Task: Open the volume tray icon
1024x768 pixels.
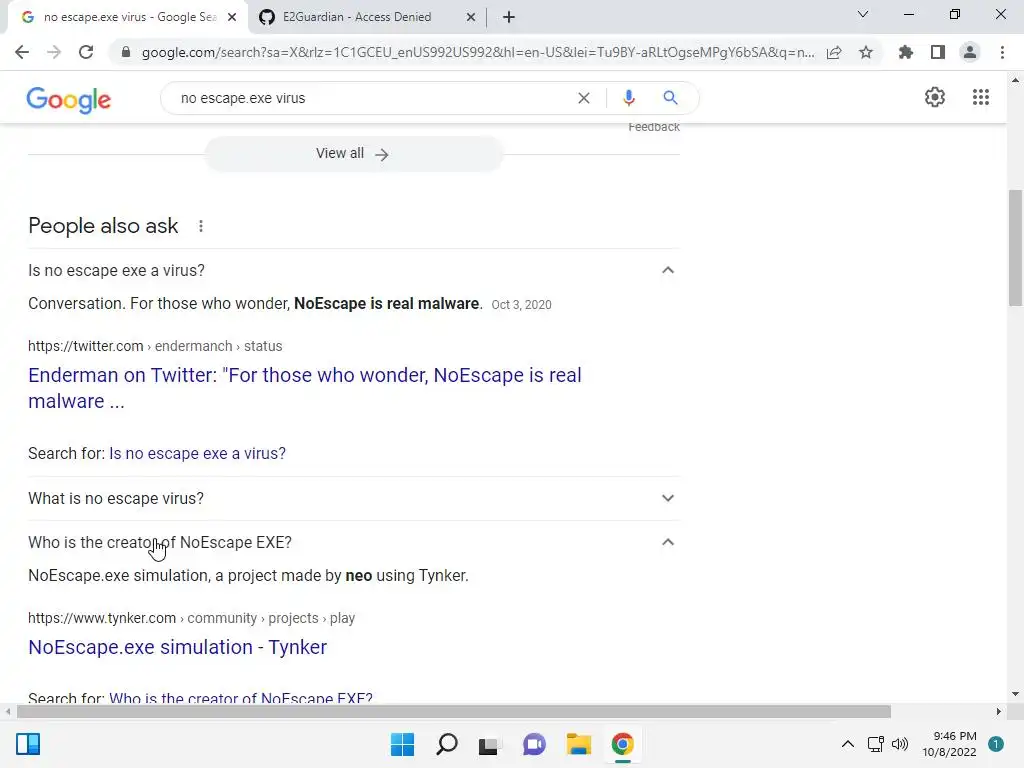Action: click(x=900, y=744)
